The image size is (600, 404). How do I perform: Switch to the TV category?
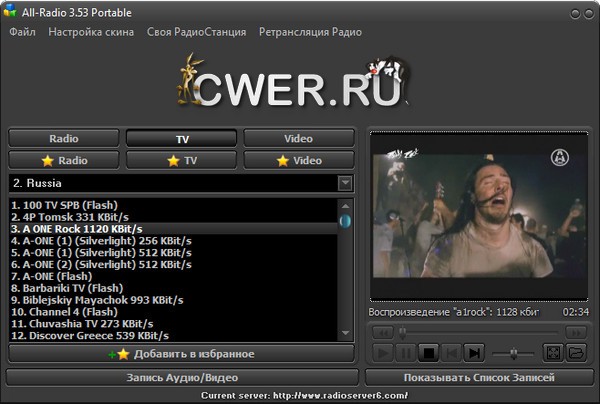click(x=182, y=139)
